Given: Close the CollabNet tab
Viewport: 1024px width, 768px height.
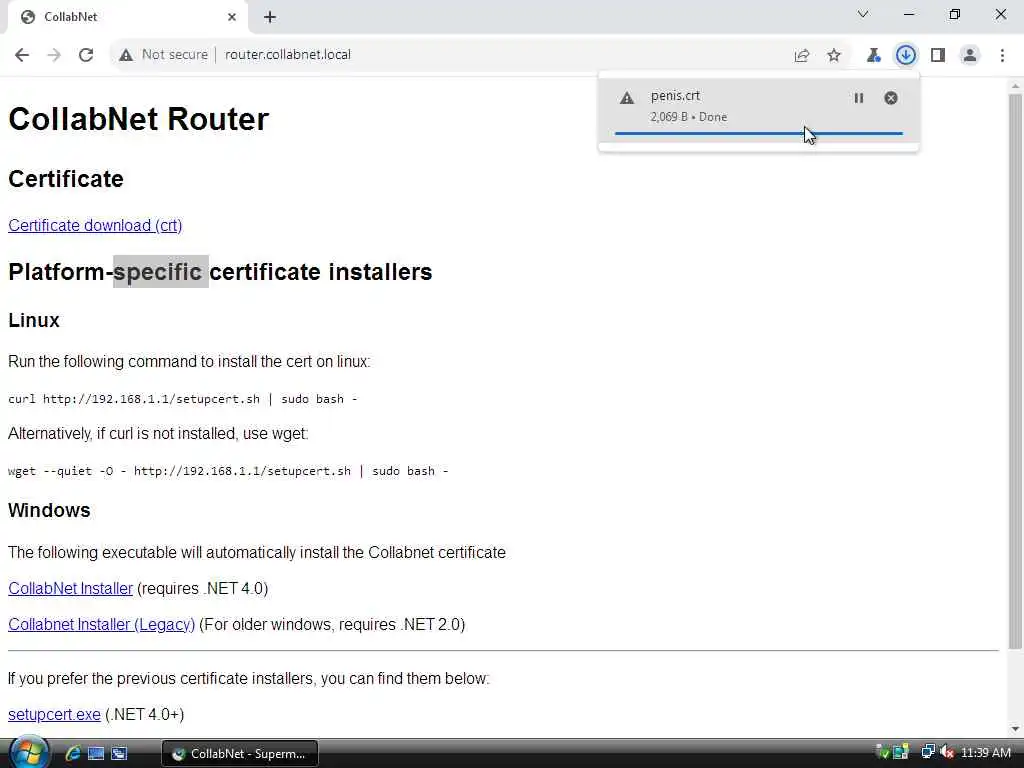Looking at the screenshot, I should coord(232,17).
